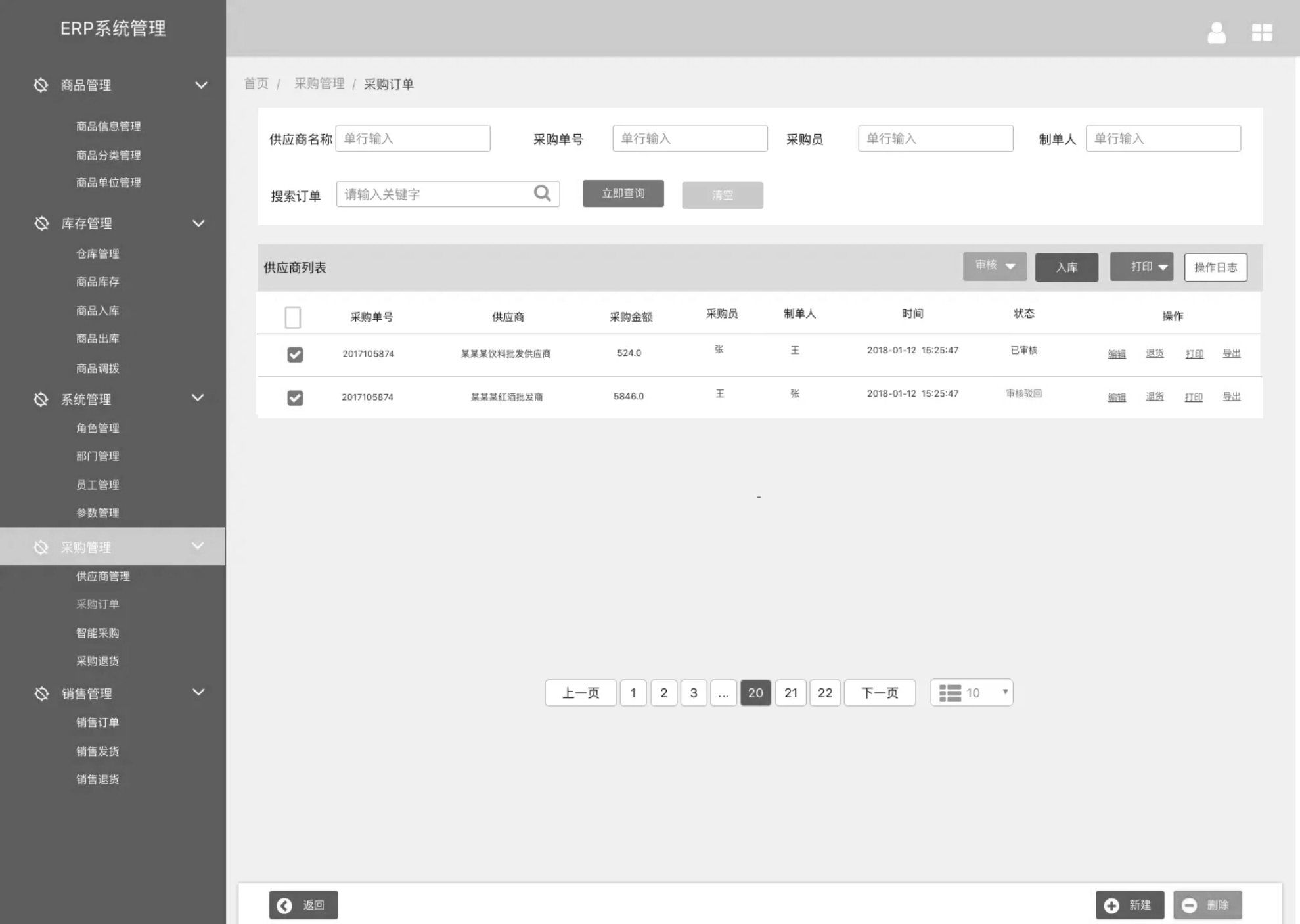Focus the 采购单号 input field
The height and width of the screenshot is (924, 1300).
690,139
